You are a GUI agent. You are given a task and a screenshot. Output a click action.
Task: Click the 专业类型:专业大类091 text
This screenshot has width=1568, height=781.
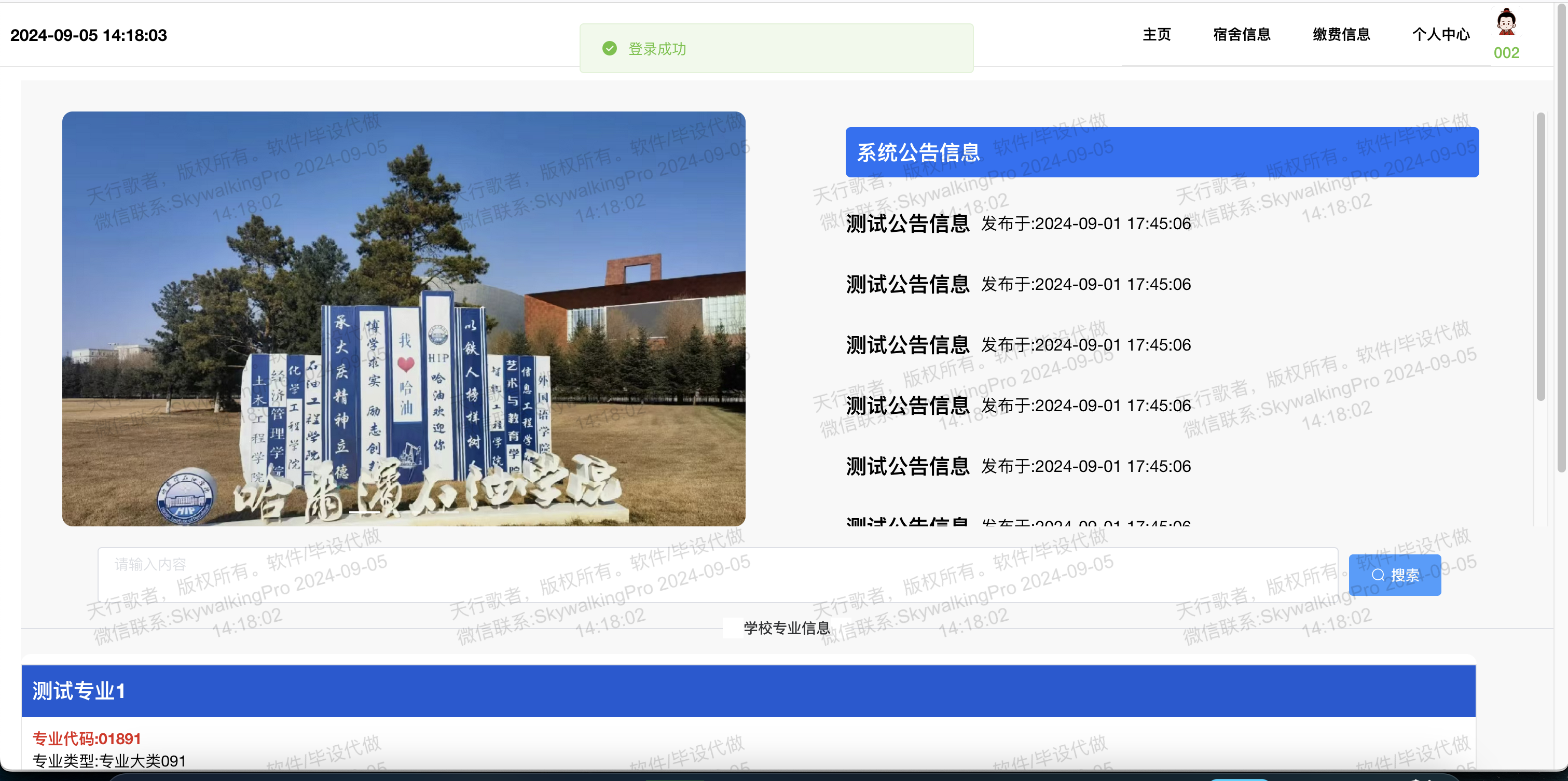[x=109, y=761]
